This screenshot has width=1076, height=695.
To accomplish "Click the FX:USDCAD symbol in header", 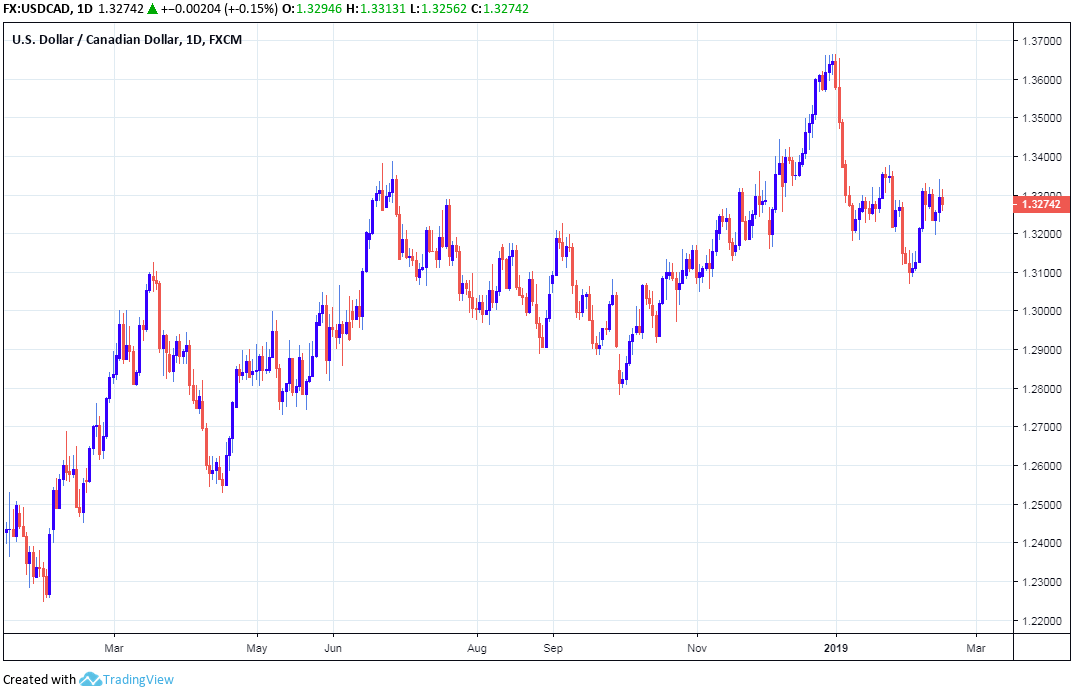I will point(37,9).
